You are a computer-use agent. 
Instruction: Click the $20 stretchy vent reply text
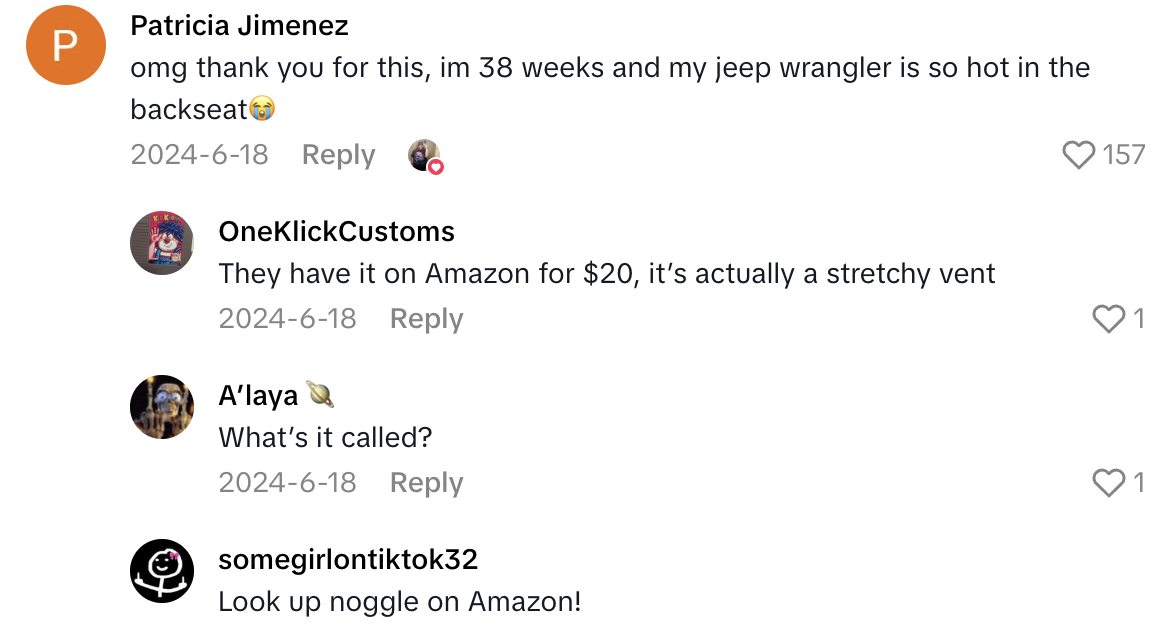[x=605, y=274]
